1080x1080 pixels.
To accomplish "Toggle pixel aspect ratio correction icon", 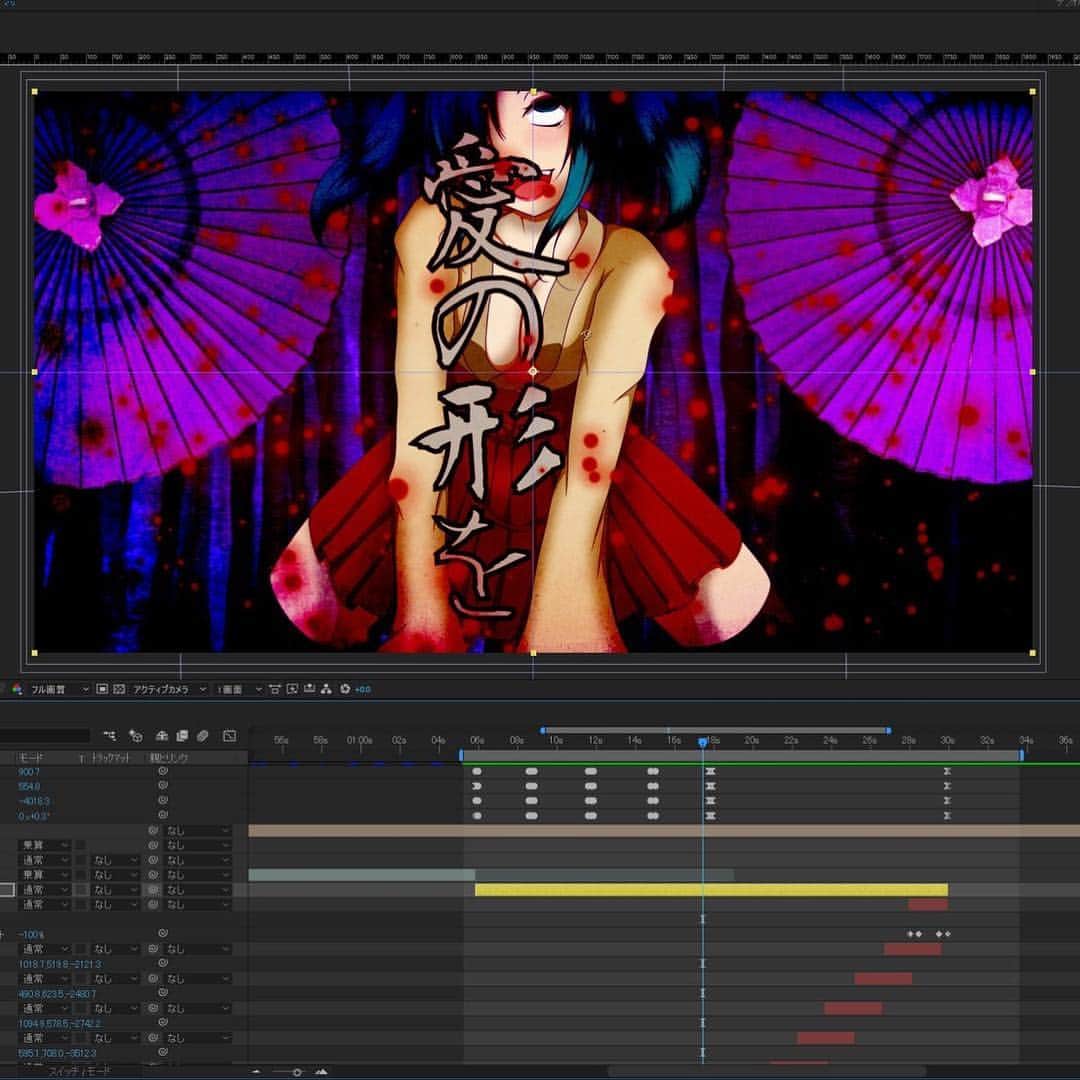I will pos(275,689).
